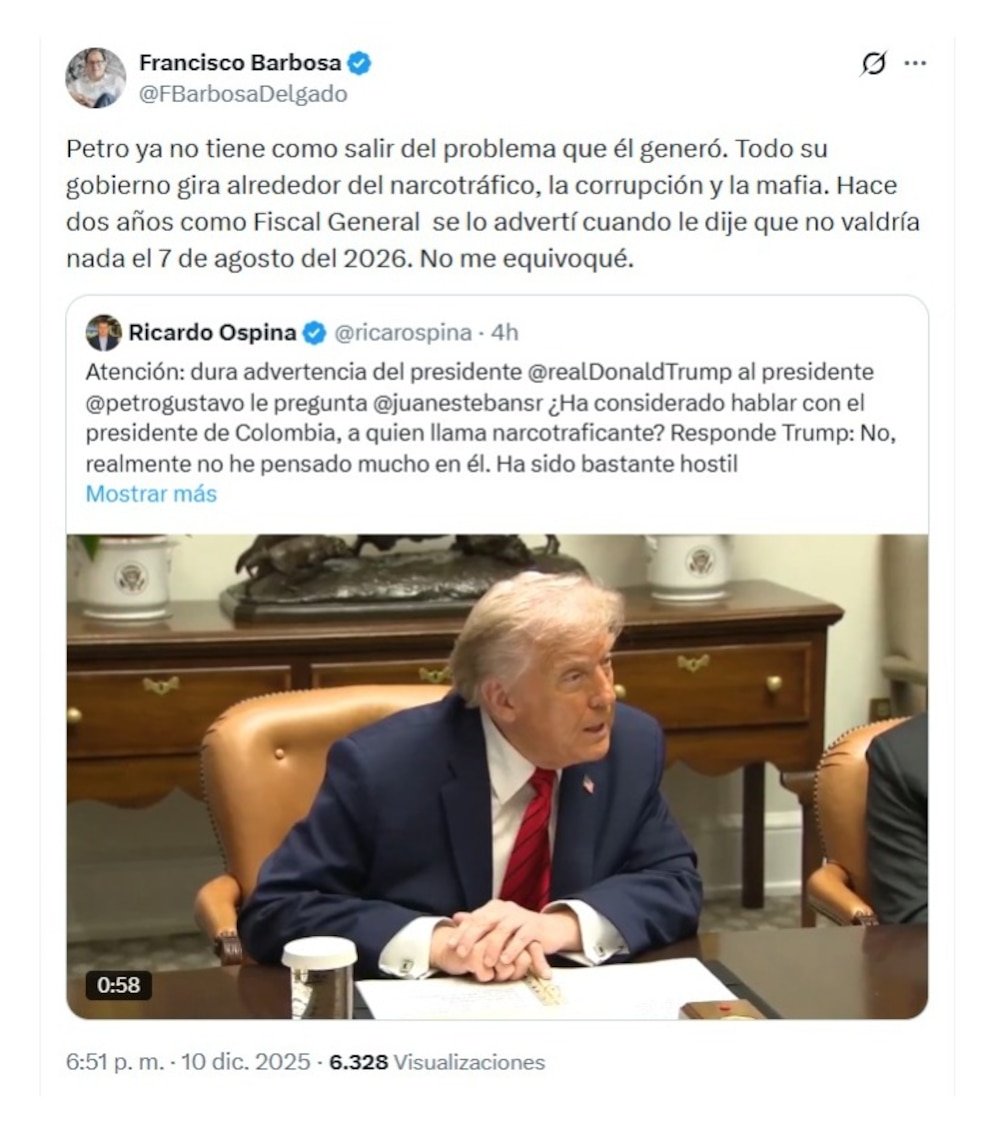Screen dimensions: 992x1147
Task: Click the 6.328 Visualizaciones count
Action: (x=437, y=1062)
